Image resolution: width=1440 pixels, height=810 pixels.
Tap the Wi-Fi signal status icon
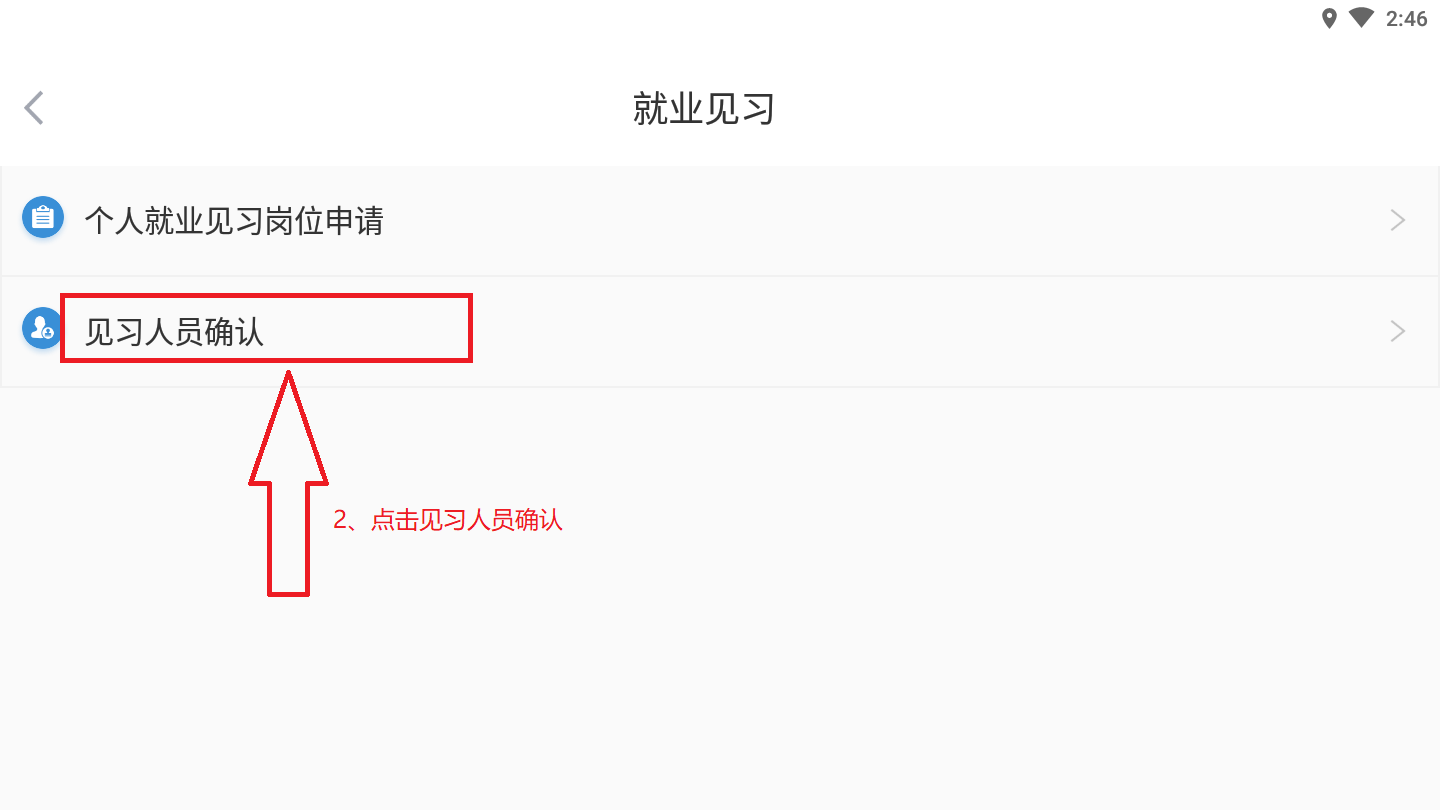1360,18
